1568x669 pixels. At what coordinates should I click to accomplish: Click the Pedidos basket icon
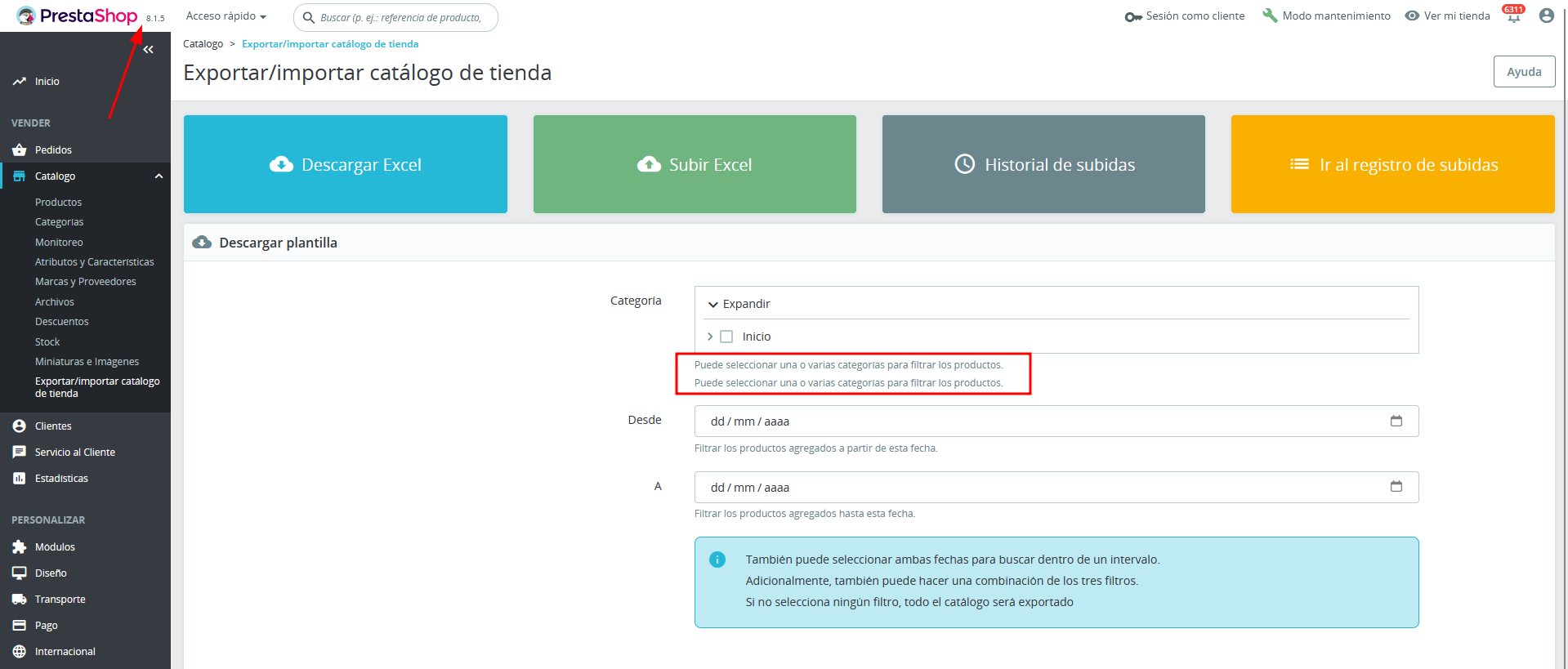pos(20,150)
